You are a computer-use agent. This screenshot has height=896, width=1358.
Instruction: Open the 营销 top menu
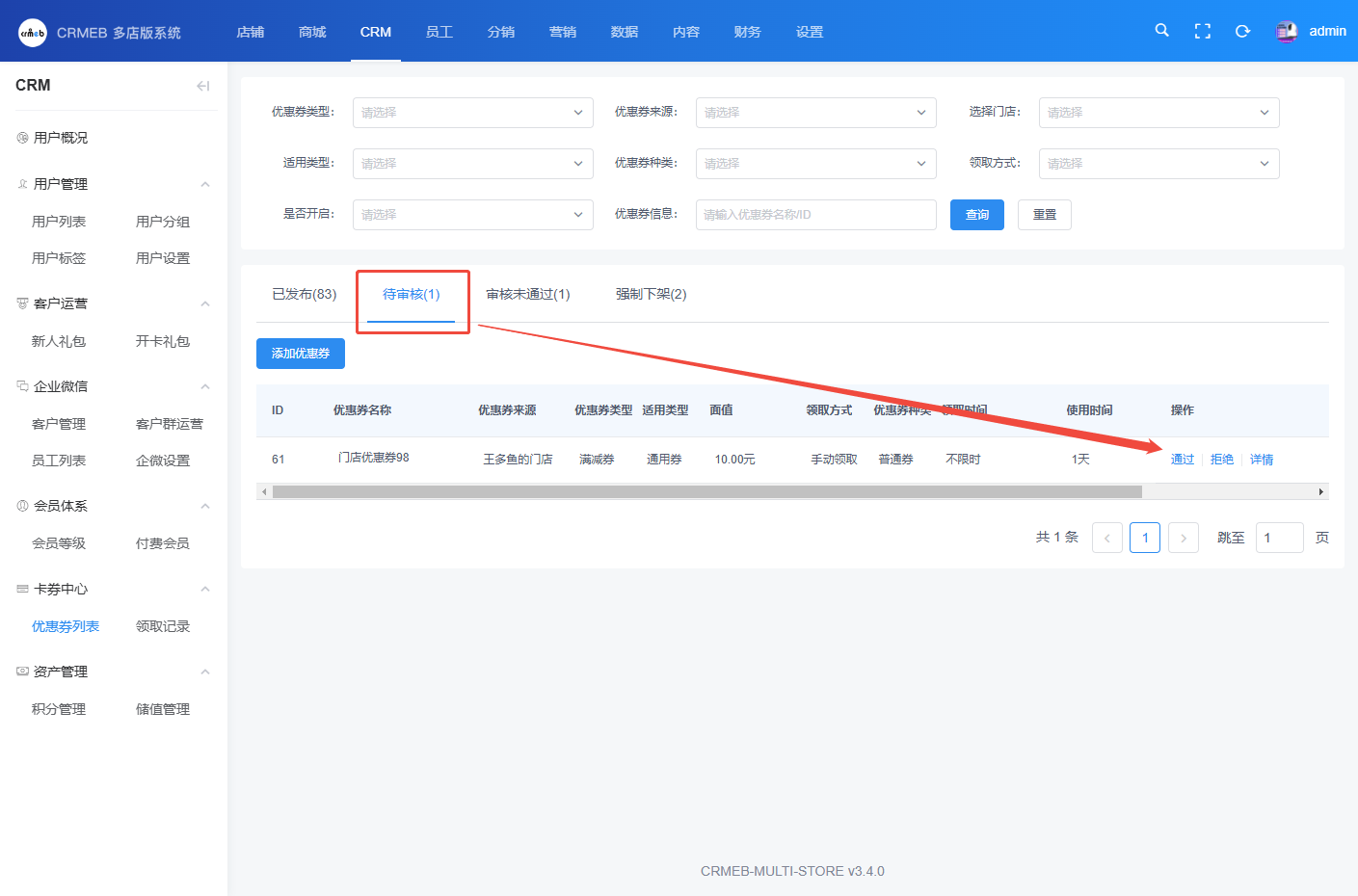coord(562,32)
